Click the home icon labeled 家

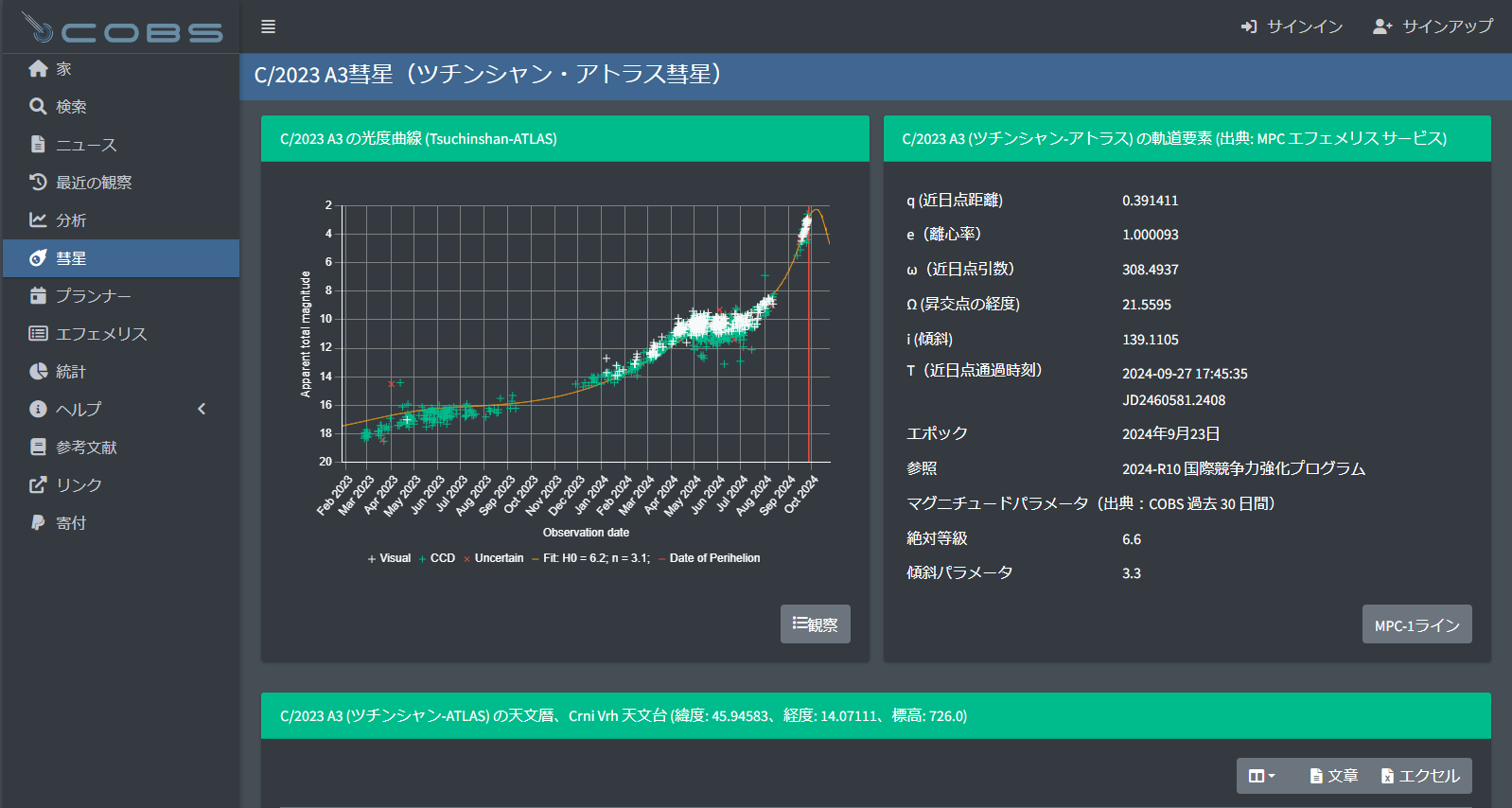[38, 69]
